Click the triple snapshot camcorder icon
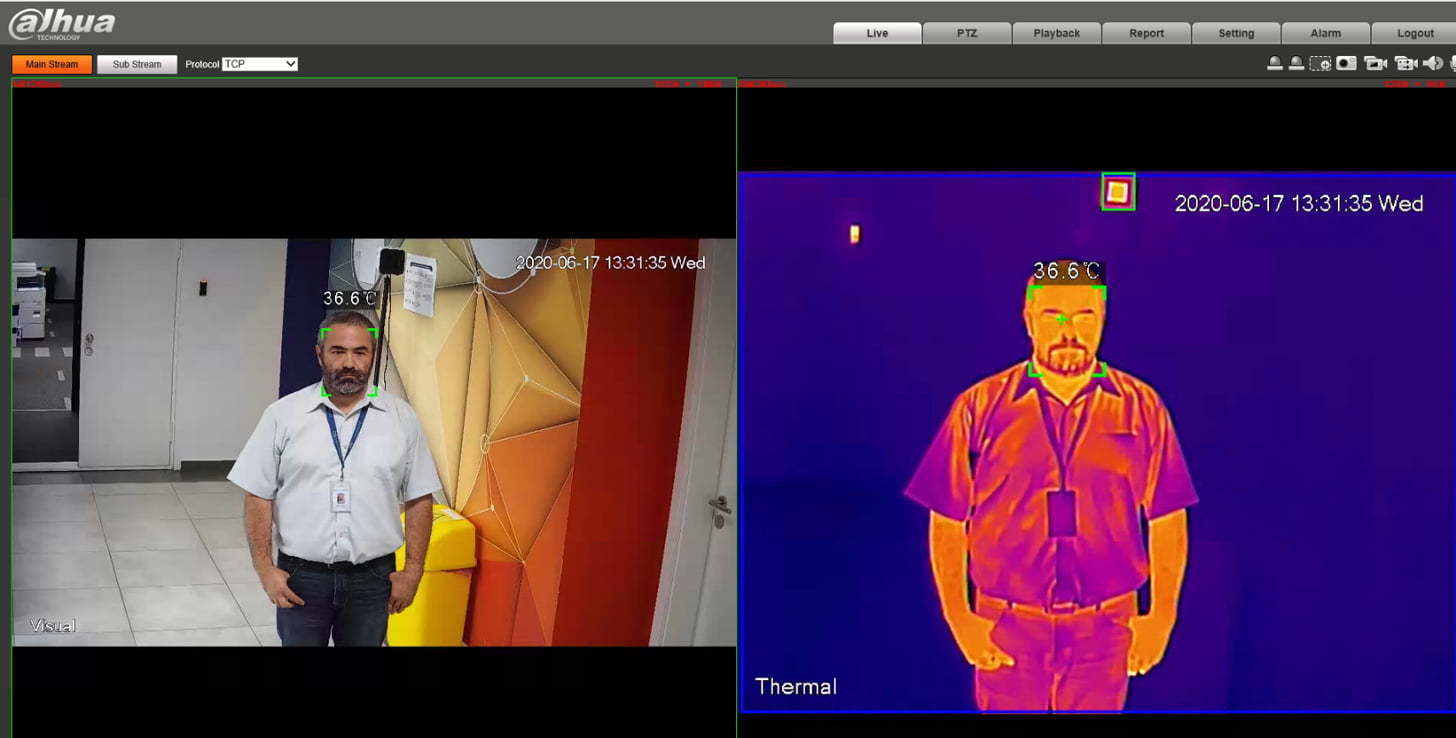 (x=1376, y=63)
